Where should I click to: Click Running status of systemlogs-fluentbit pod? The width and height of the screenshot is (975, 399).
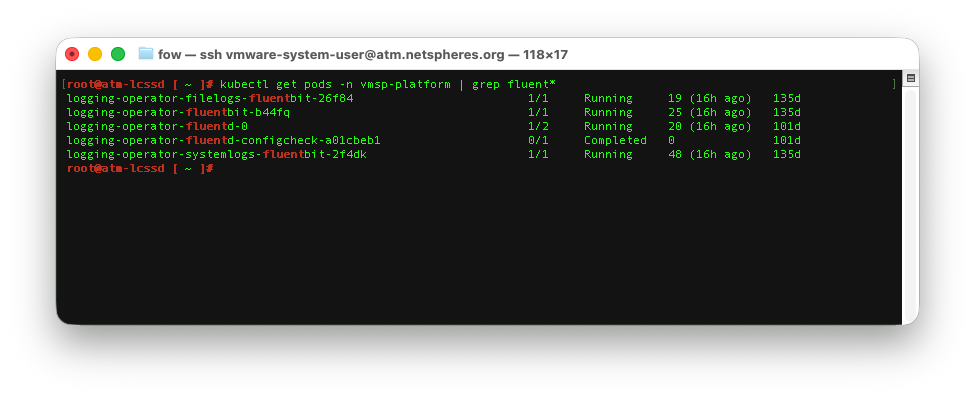(x=608, y=154)
